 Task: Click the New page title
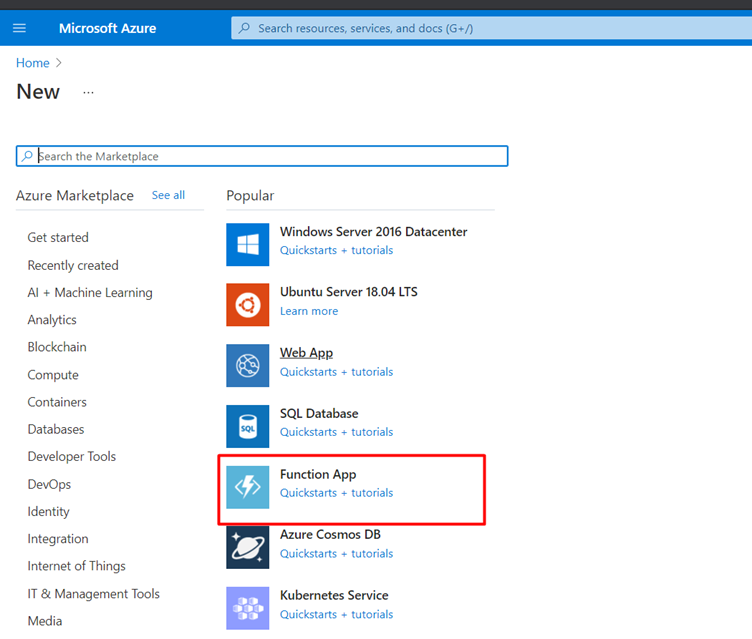(x=38, y=92)
